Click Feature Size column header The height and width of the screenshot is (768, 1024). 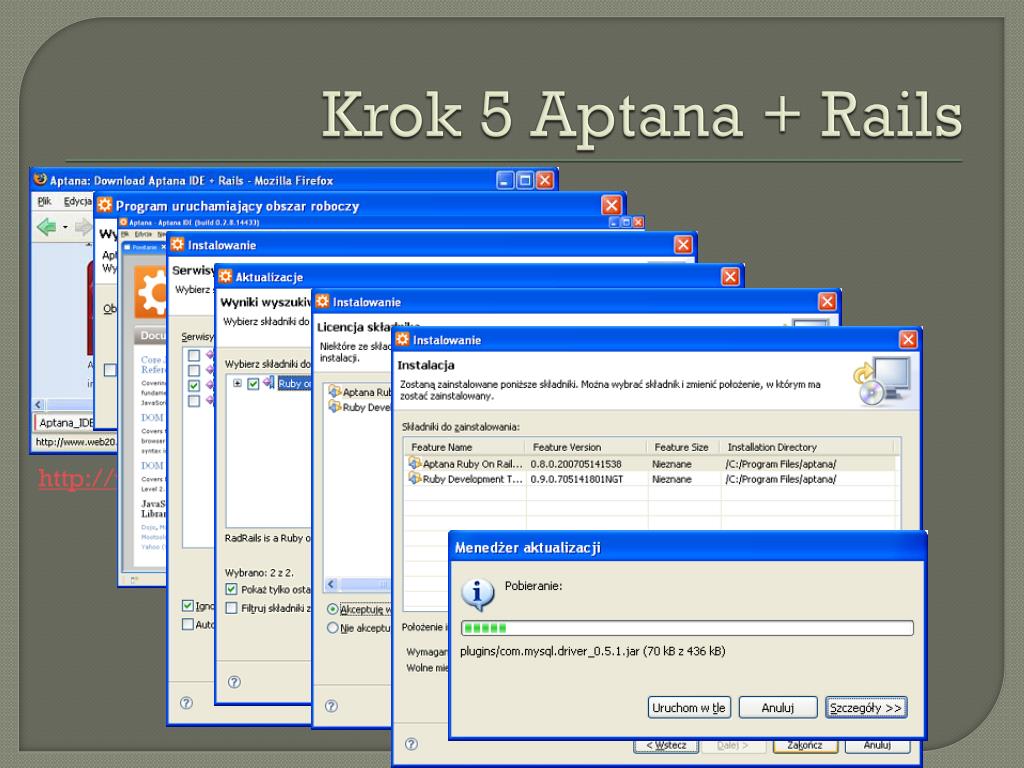[684, 447]
